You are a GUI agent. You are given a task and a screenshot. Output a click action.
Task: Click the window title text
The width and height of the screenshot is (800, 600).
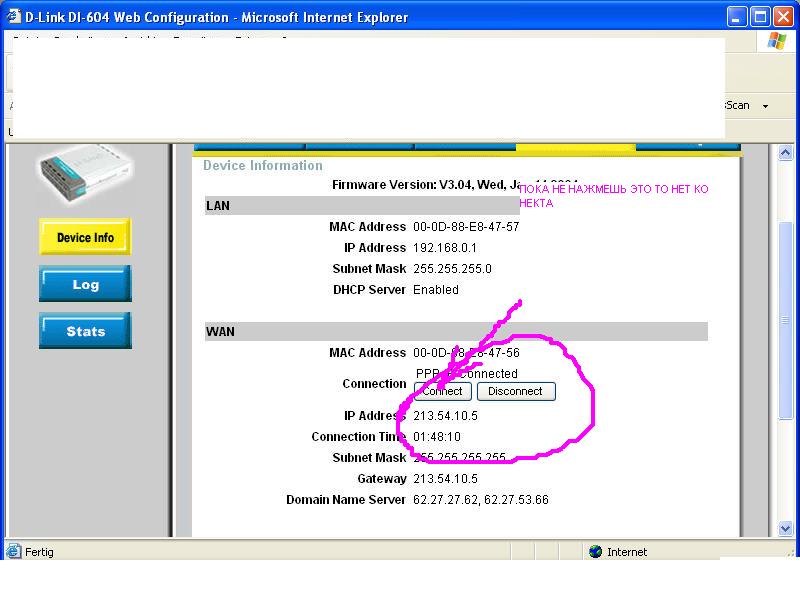click(x=217, y=17)
